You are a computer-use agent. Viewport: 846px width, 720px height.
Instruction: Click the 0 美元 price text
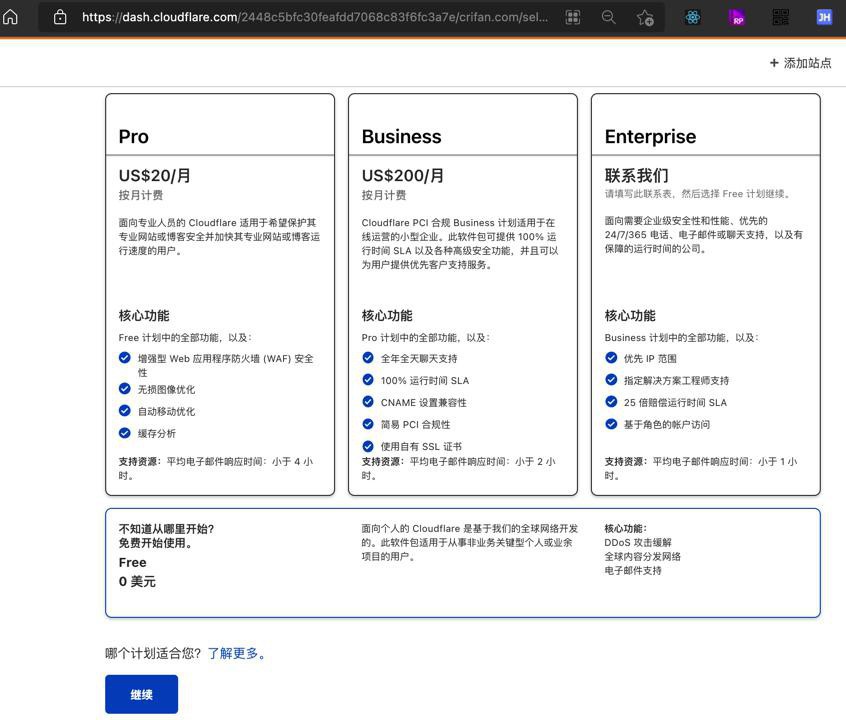137,581
